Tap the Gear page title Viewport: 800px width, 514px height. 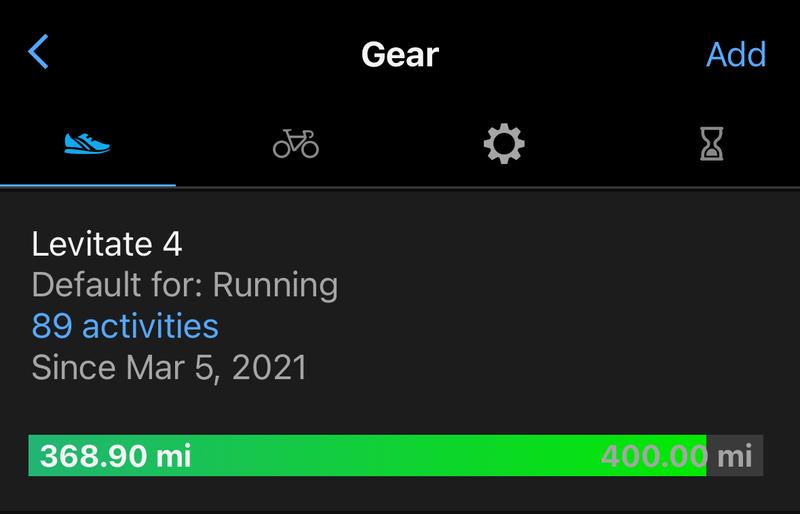click(x=400, y=53)
